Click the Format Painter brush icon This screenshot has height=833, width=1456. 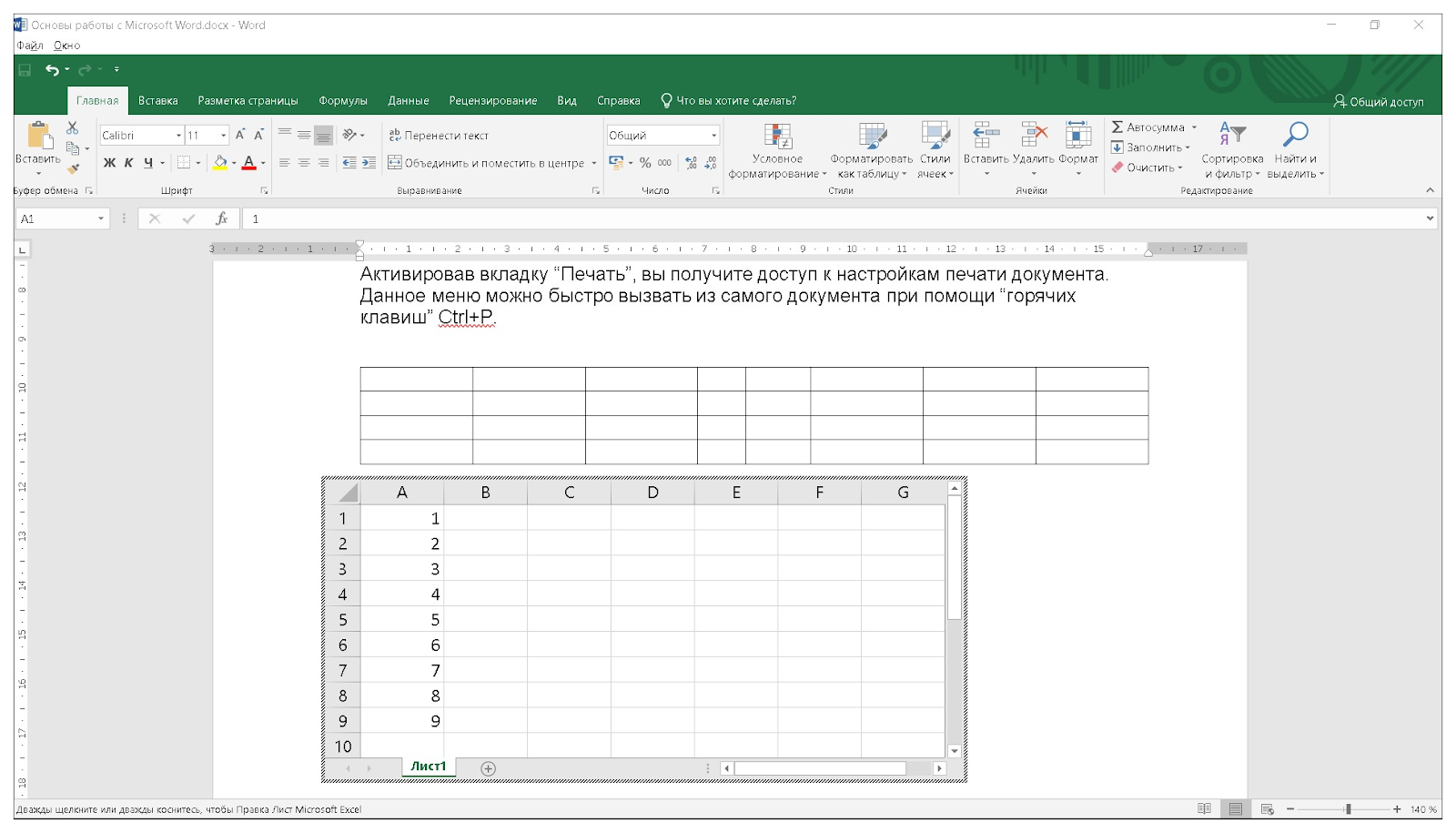(x=74, y=168)
